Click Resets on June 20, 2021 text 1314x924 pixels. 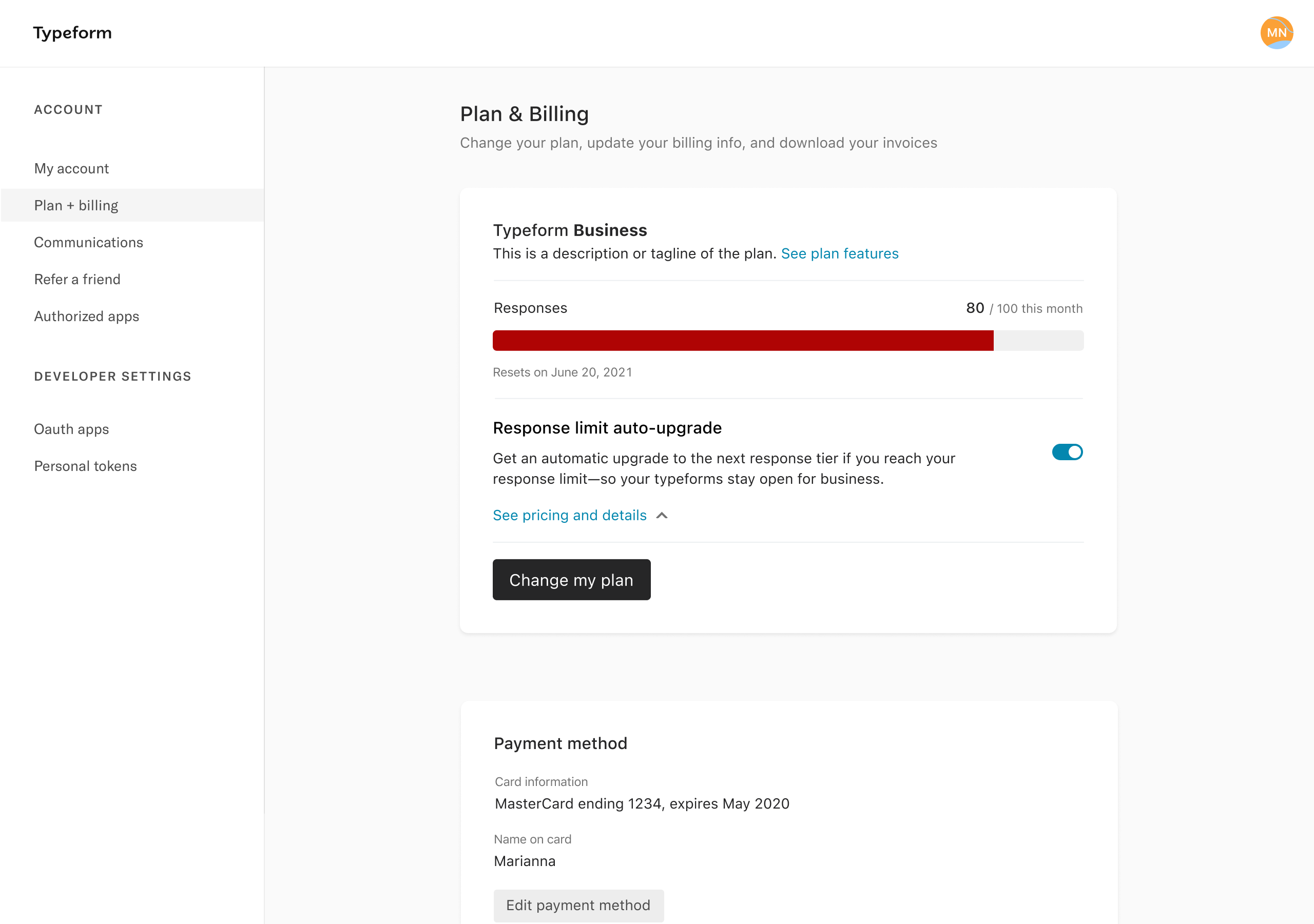click(x=563, y=372)
